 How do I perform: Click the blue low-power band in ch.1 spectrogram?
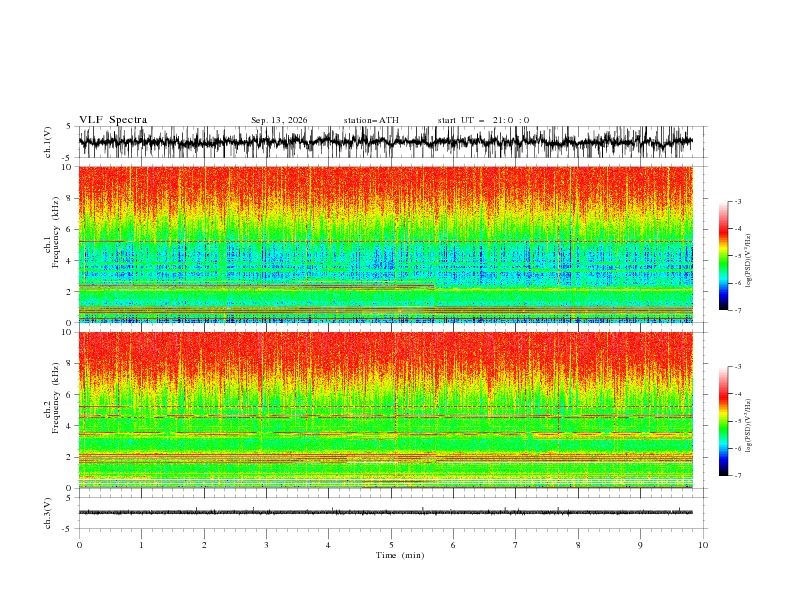[x=385, y=262]
